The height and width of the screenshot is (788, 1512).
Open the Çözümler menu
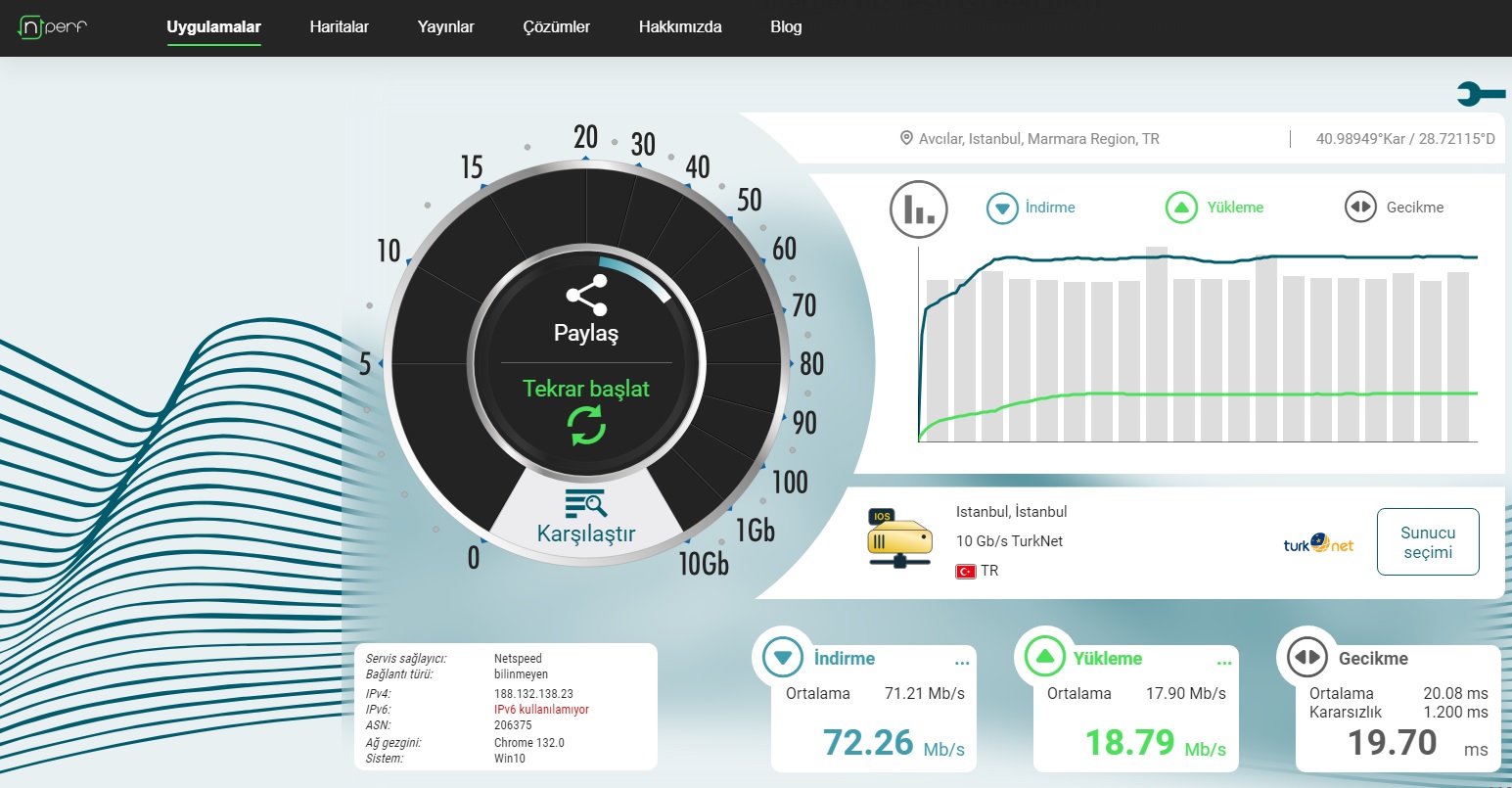557,27
